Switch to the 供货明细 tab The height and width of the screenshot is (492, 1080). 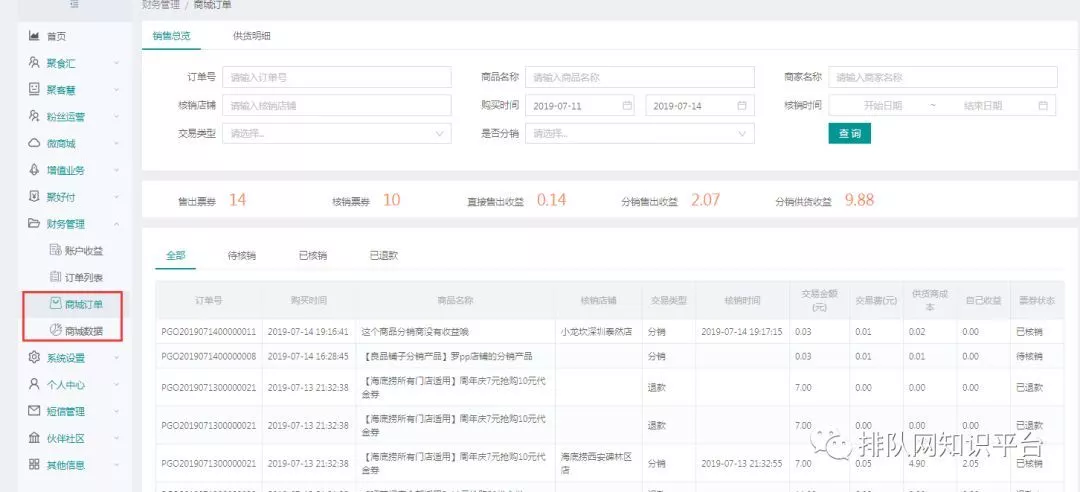tap(251, 36)
